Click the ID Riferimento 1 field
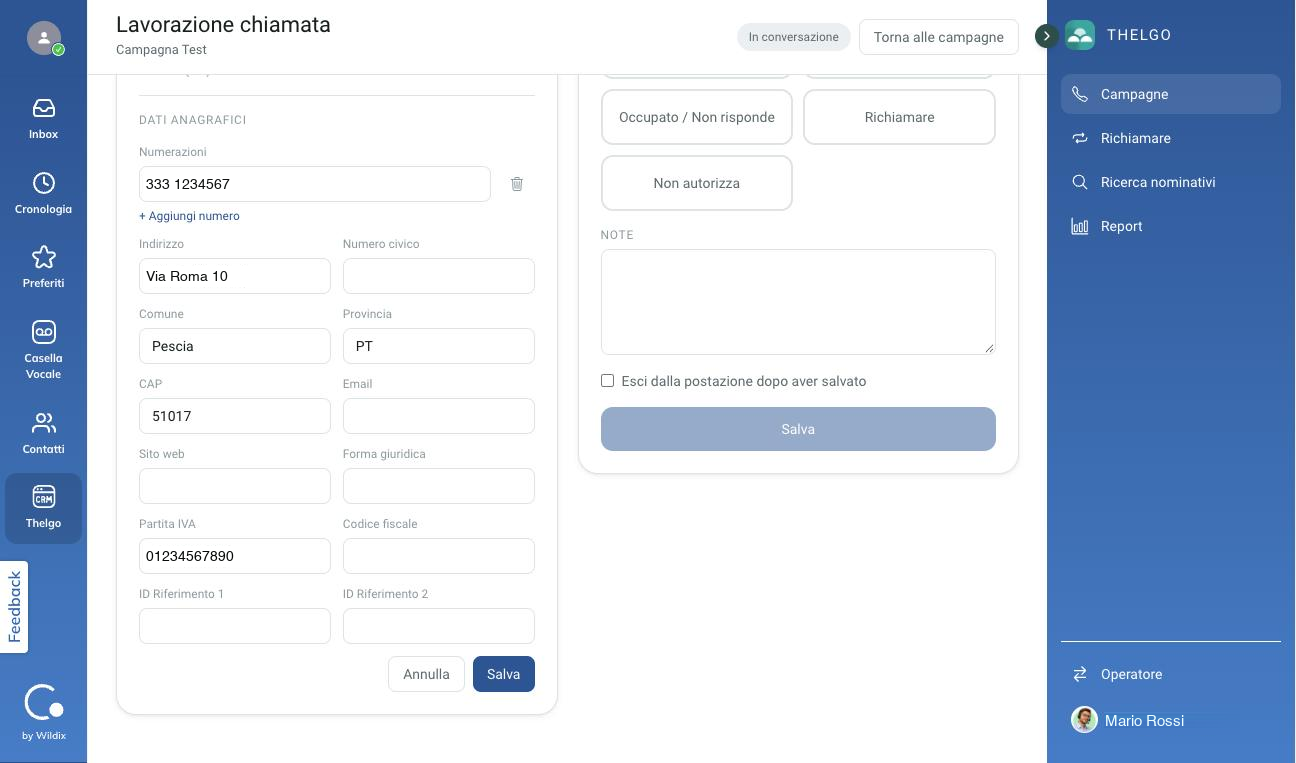 pos(235,626)
